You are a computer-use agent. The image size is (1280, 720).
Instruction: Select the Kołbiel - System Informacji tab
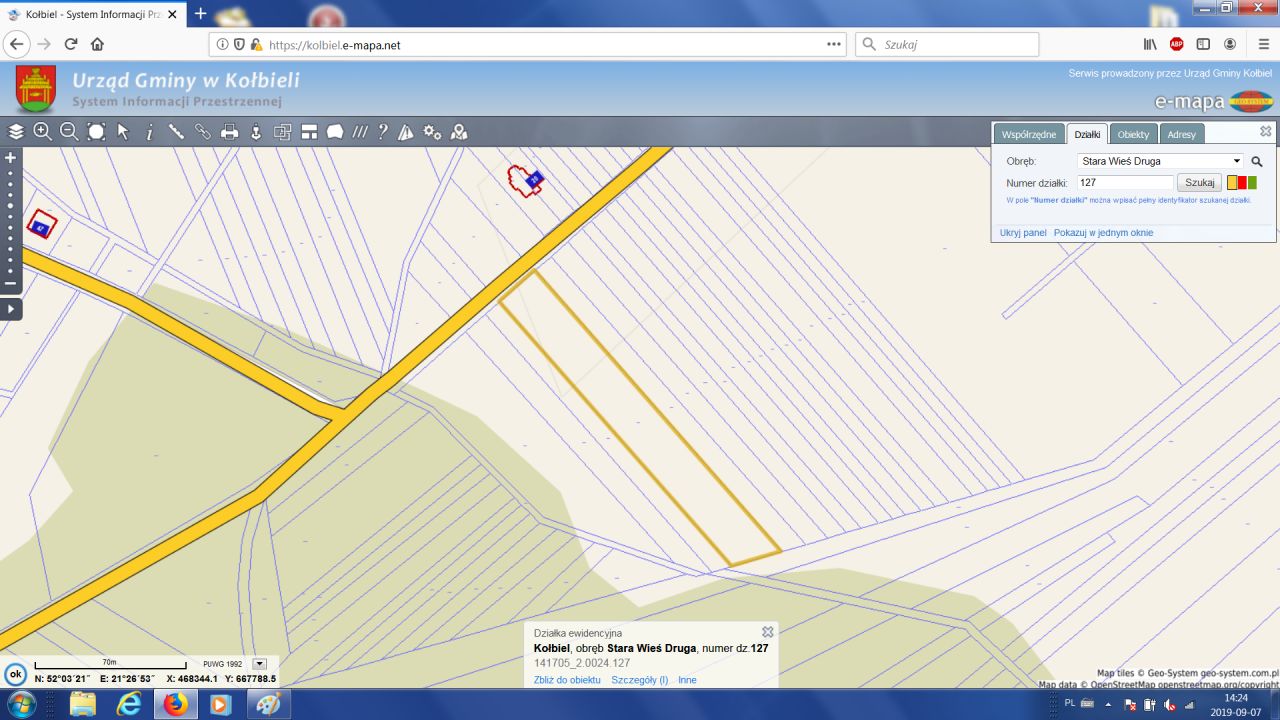click(x=93, y=15)
